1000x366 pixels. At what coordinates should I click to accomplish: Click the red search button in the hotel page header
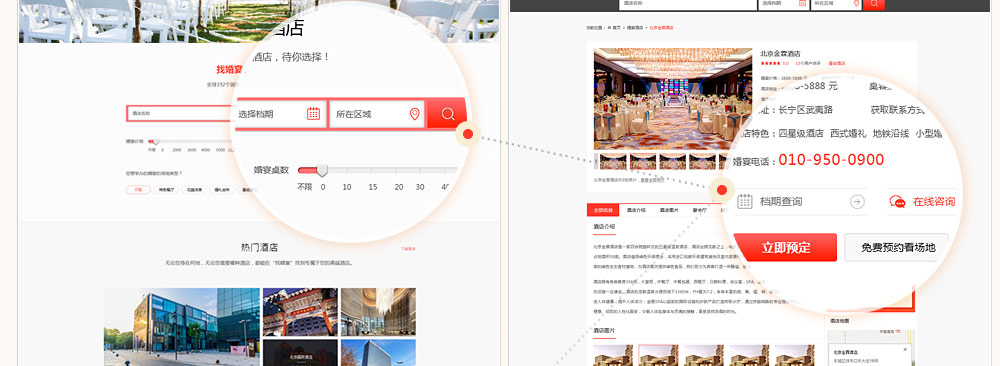[874, 4]
